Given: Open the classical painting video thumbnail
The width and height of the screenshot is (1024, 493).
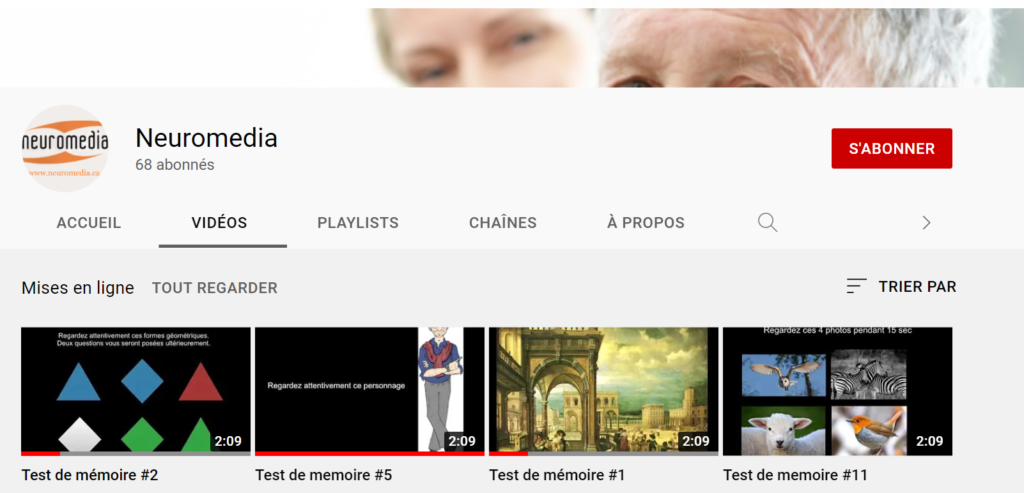Looking at the screenshot, I should coord(603,391).
